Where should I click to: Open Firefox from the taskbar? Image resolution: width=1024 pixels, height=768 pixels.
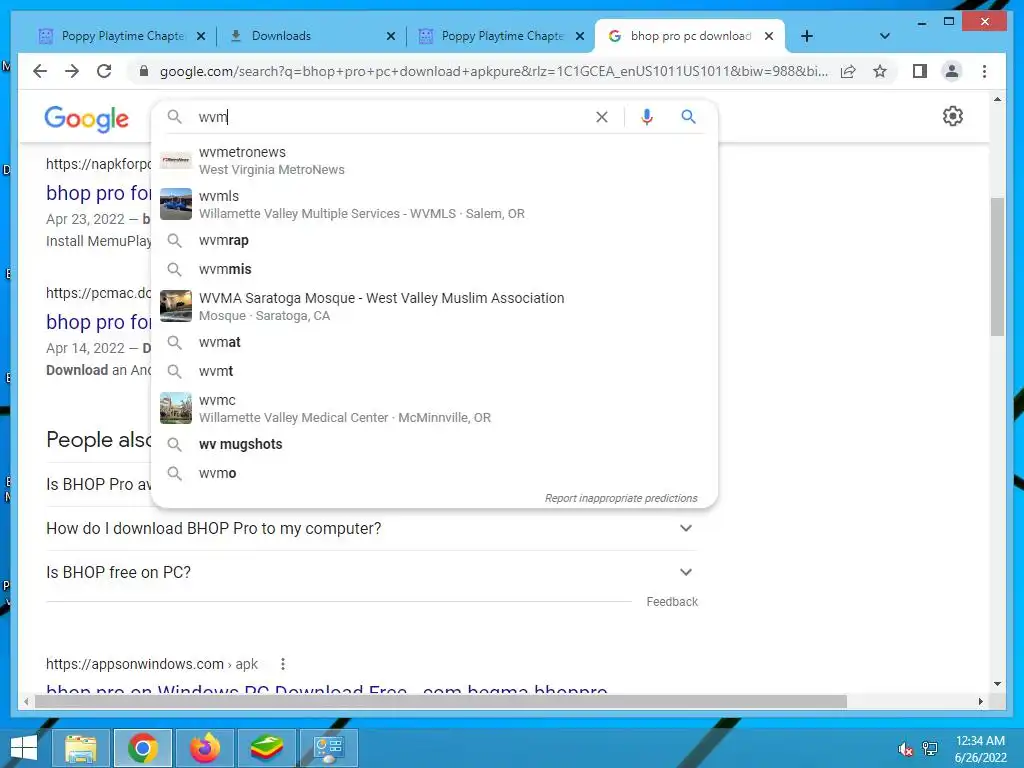click(205, 748)
